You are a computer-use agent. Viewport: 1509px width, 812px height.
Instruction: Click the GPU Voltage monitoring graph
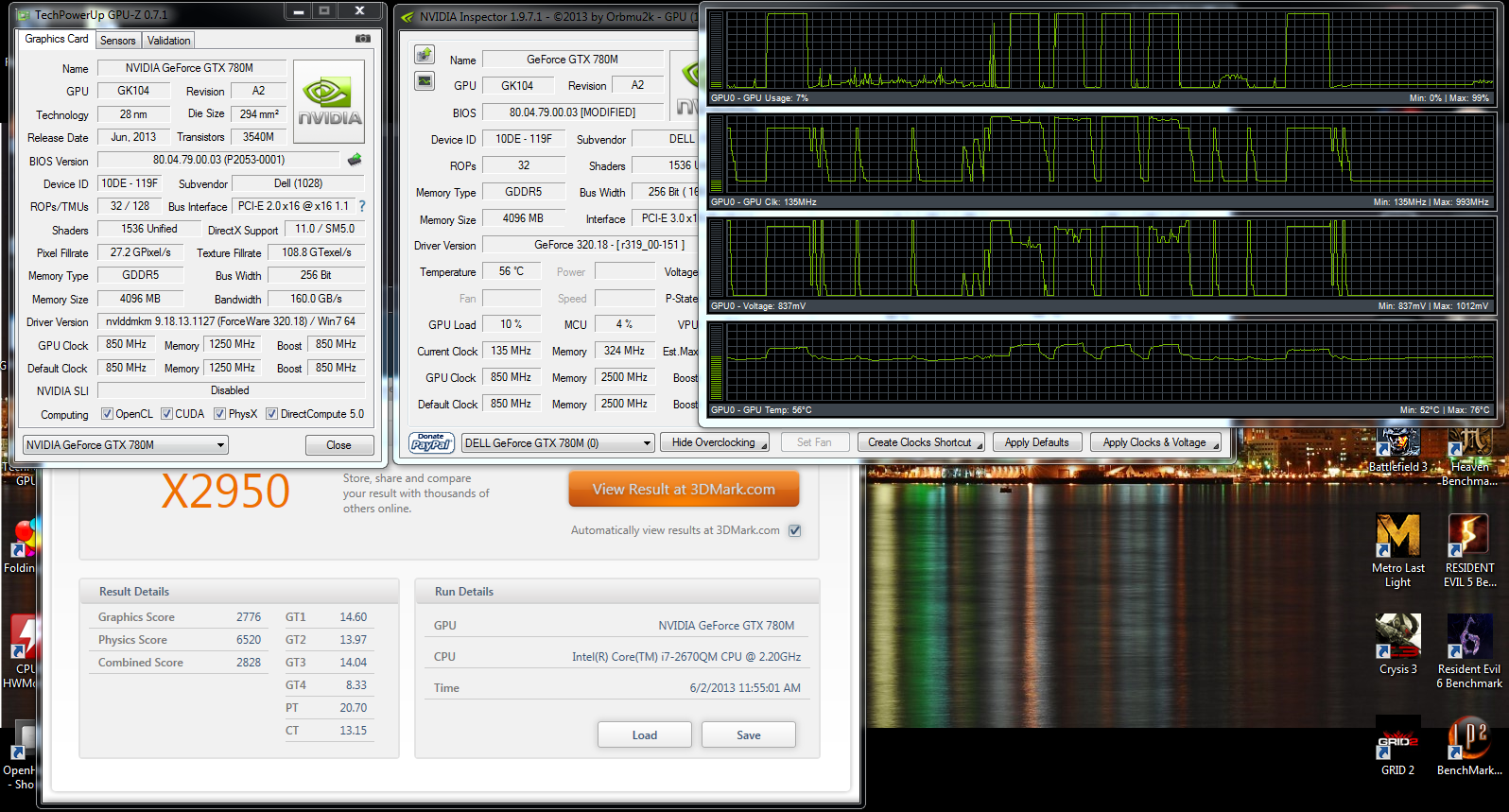tap(1101, 265)
